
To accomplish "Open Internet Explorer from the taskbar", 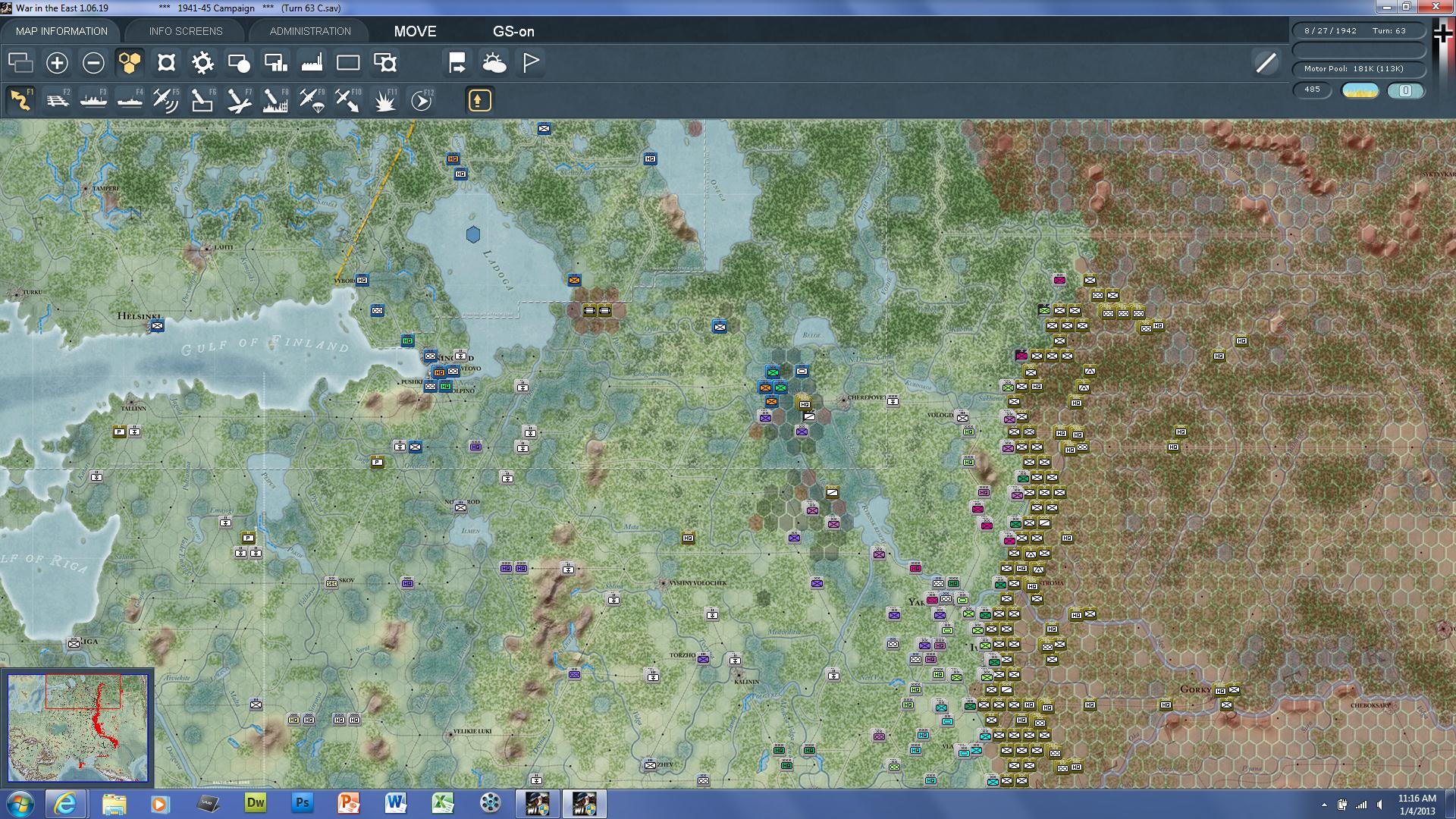I will pyautogui.click(x=66, y=803).
